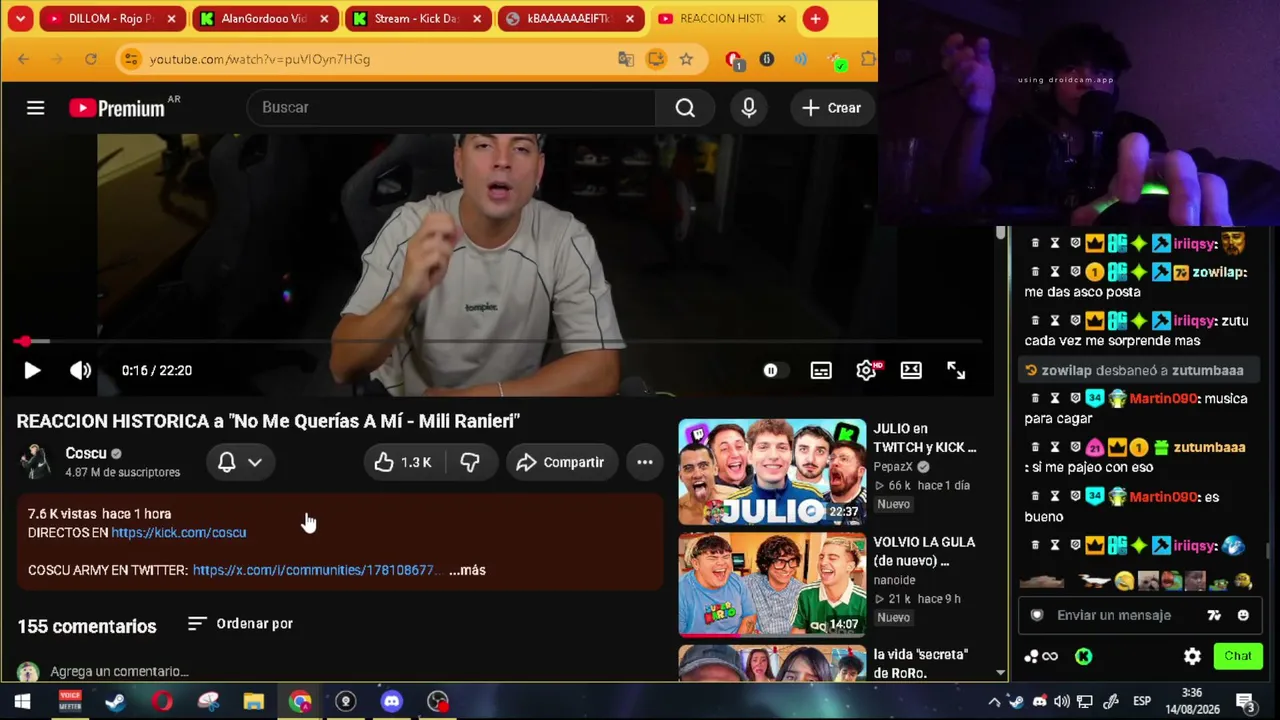Open the la vida secreta de RoRo title

click(x=921, y=664)
